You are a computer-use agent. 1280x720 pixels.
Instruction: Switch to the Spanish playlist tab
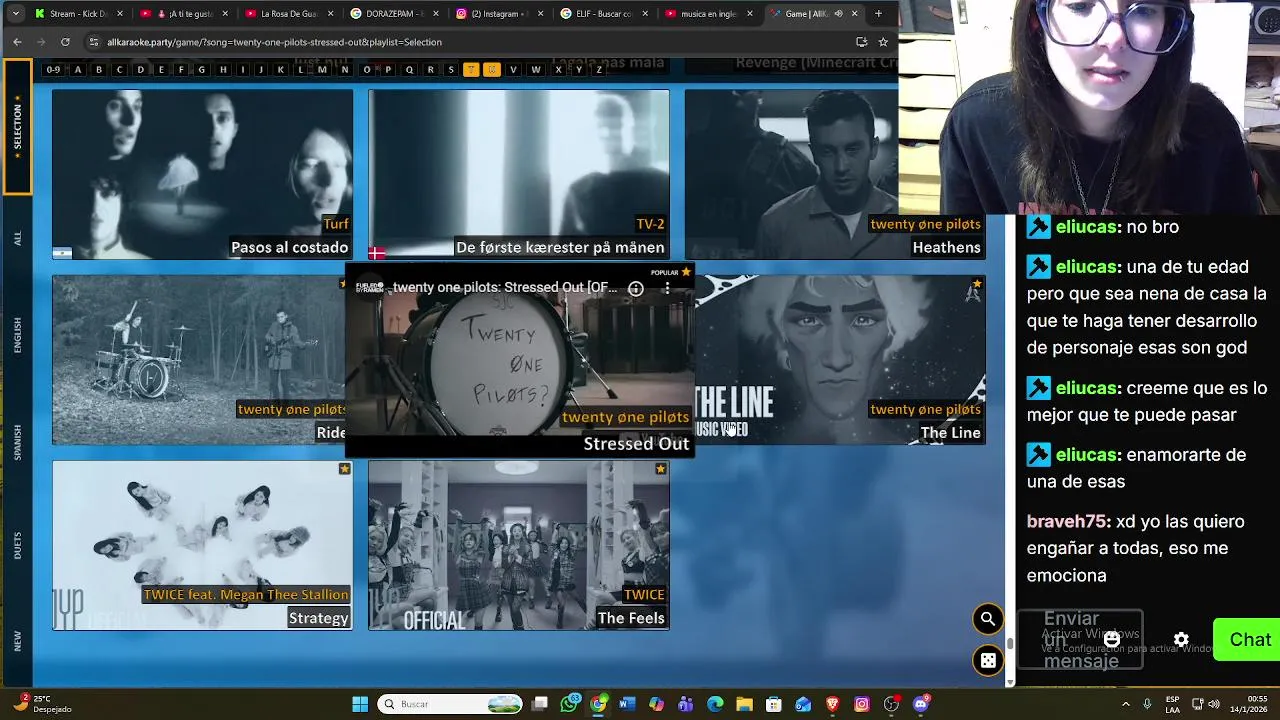(17, 442)
